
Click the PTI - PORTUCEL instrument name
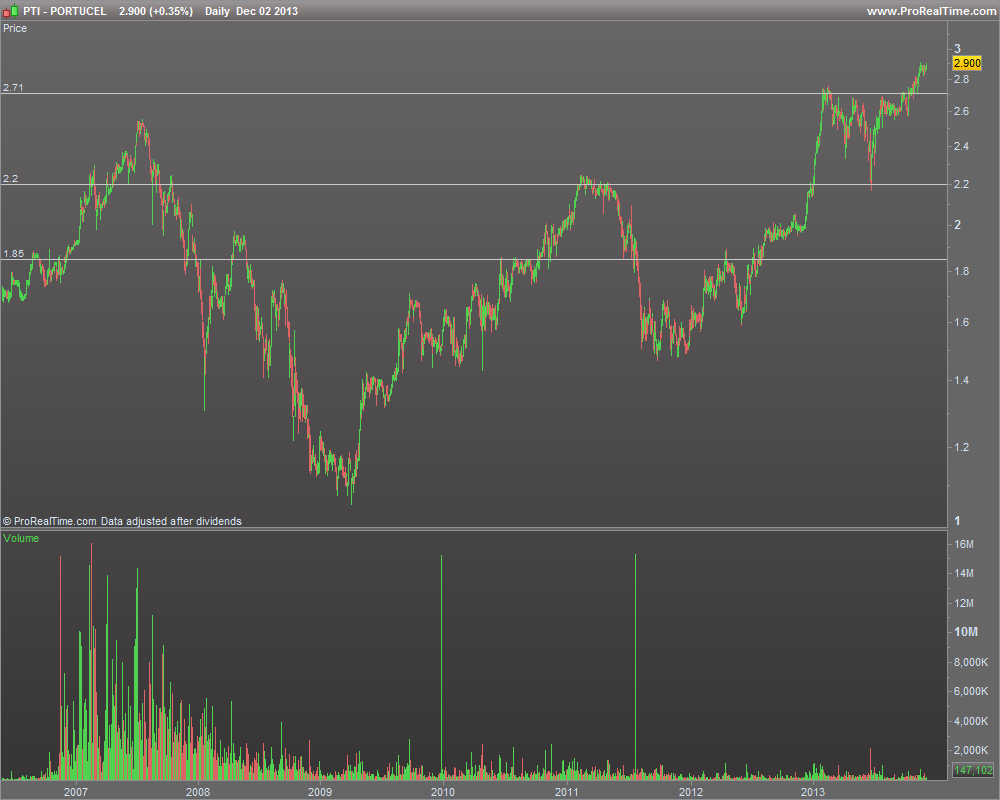click(x=65, y=11)
